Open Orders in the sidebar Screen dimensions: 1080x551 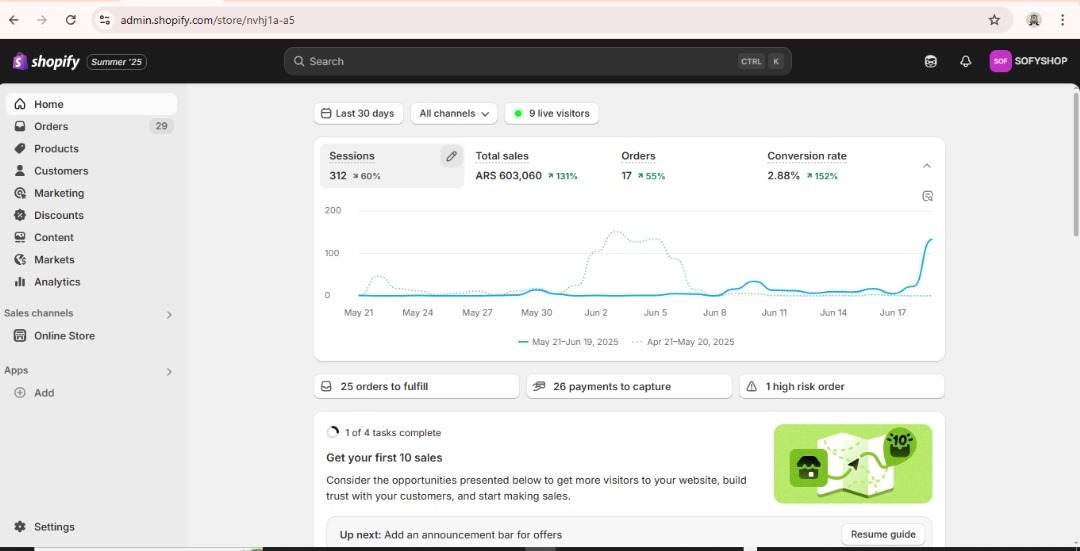51,126
